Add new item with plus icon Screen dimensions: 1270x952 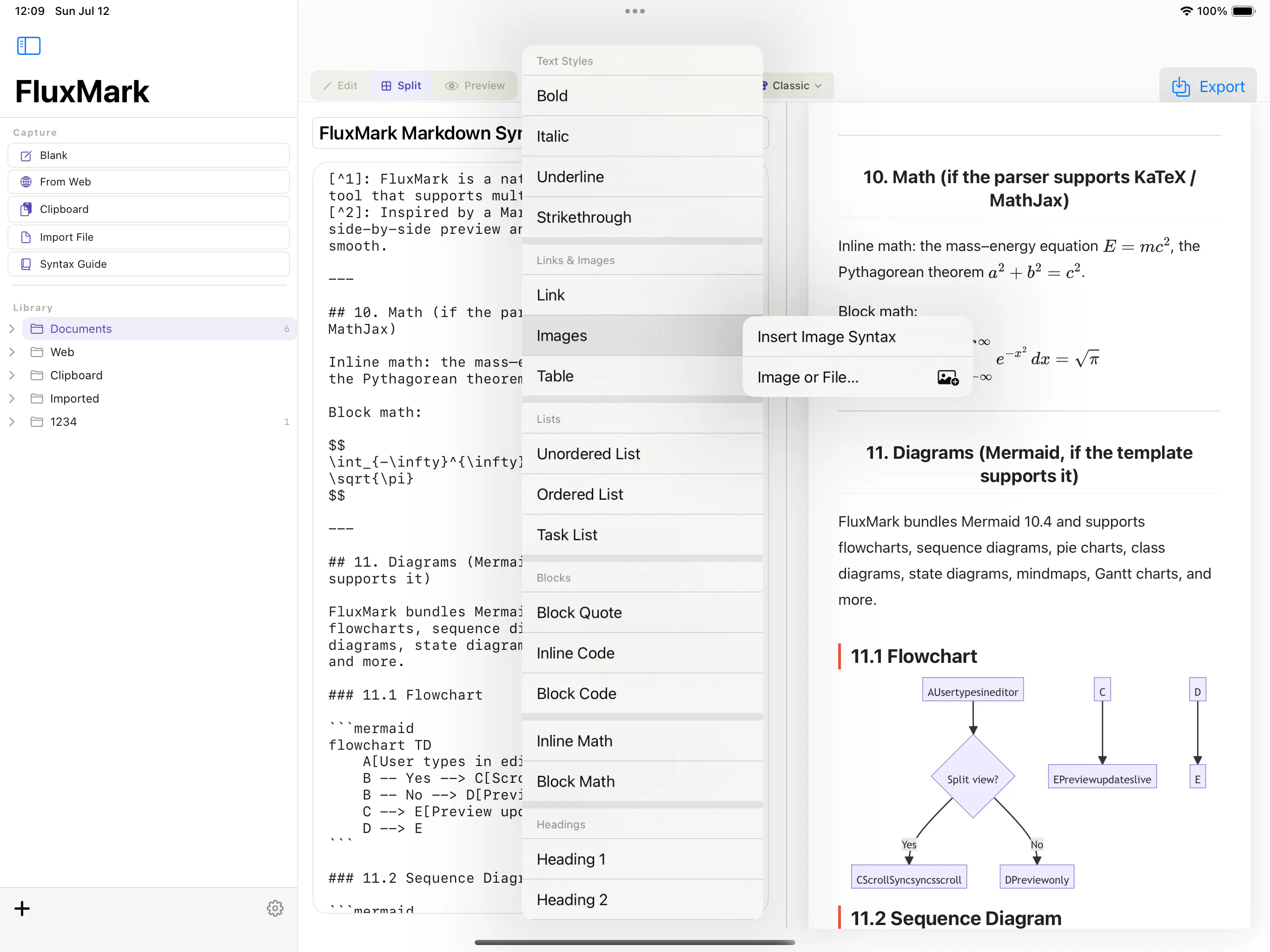pos(22,908)
